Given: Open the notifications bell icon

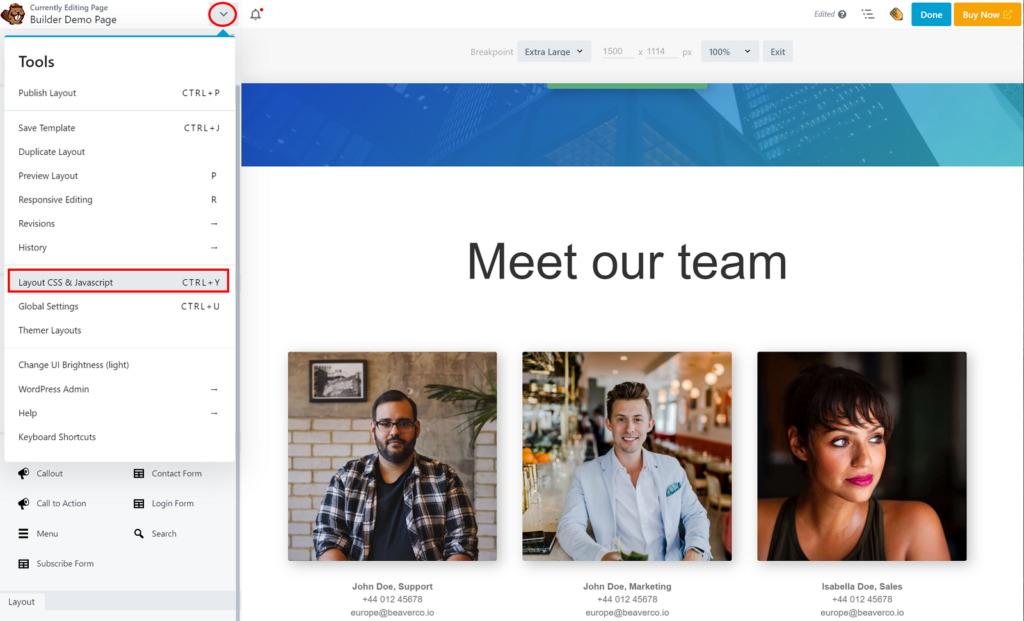Looking at the screenshot, I should coord(256,14).
